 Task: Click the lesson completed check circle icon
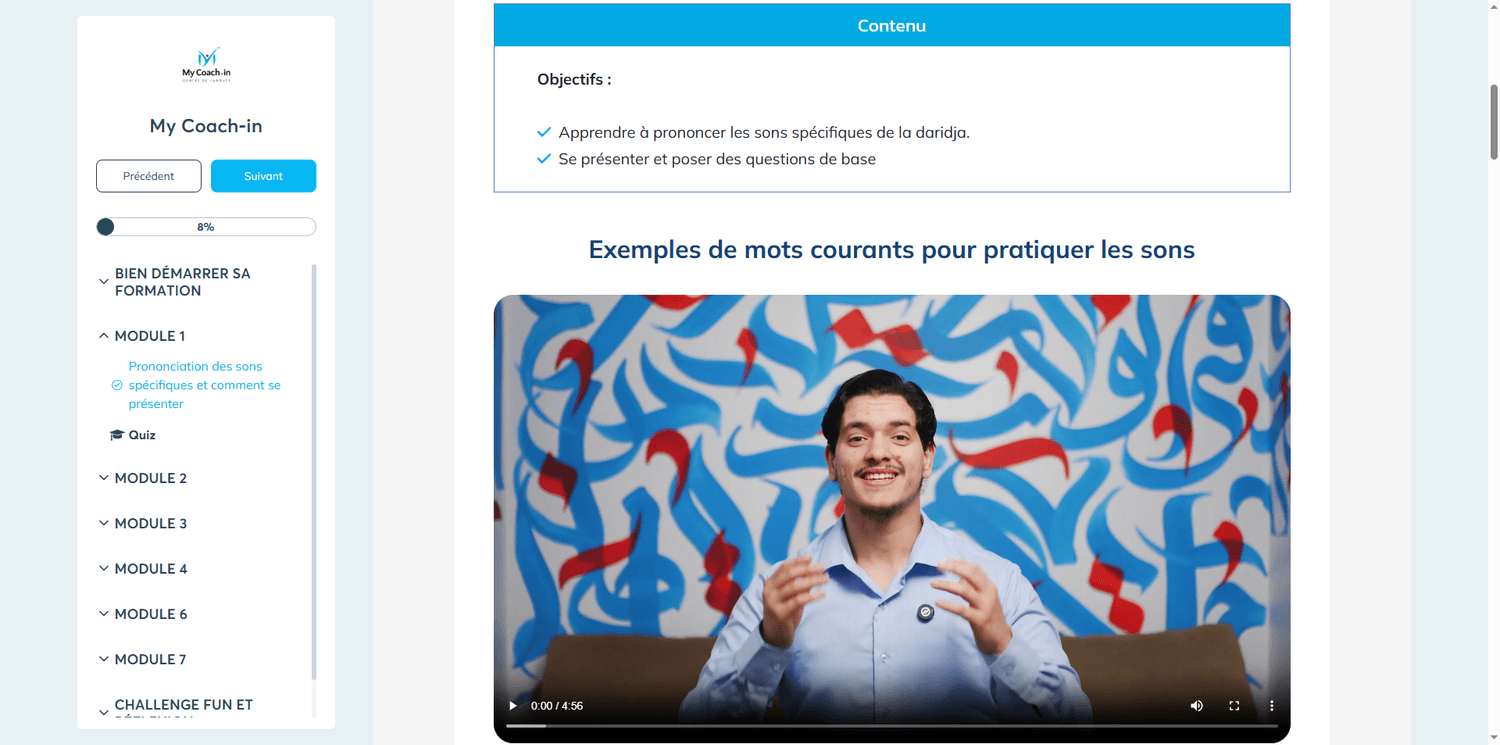point(117,385)
